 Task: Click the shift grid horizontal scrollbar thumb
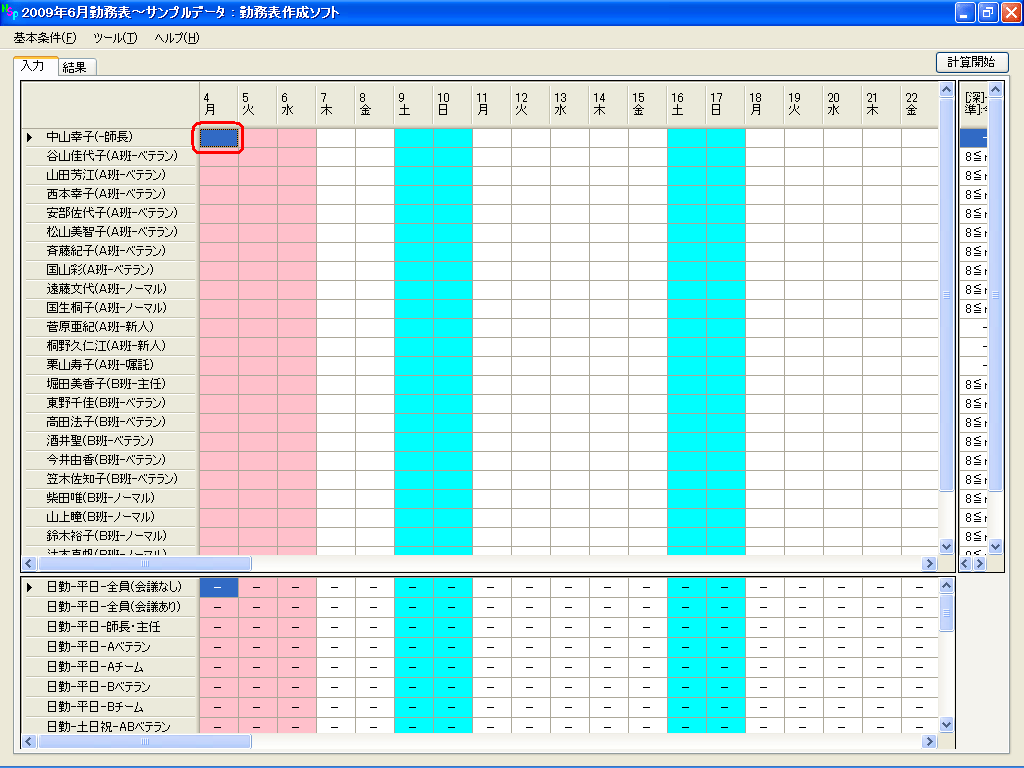click(x=144, y=741)
